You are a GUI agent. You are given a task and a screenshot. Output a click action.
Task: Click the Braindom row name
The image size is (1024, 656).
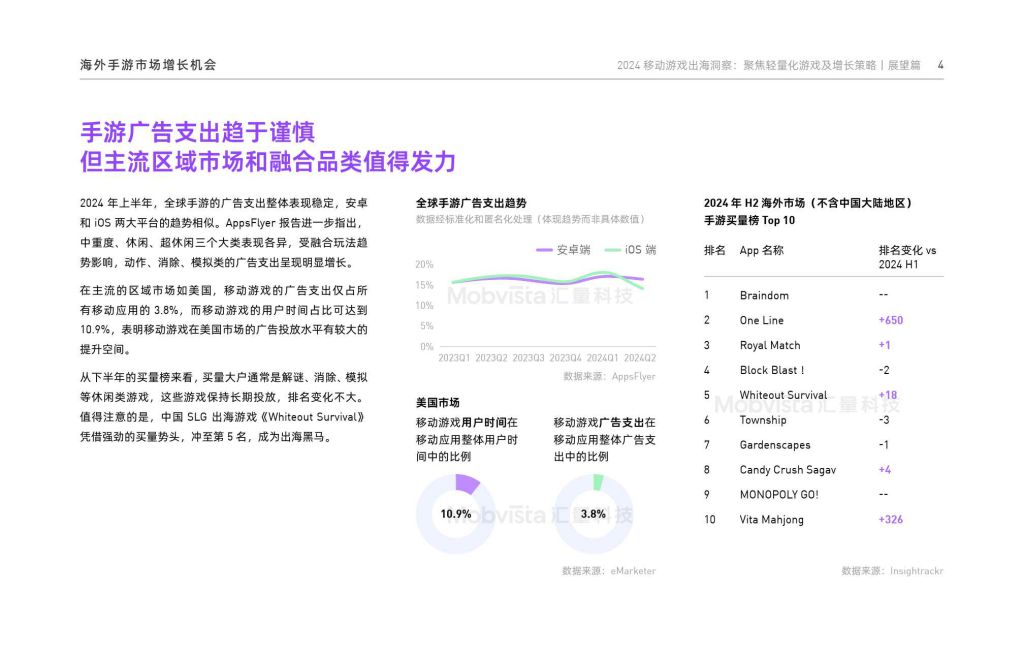click(764, 295)
